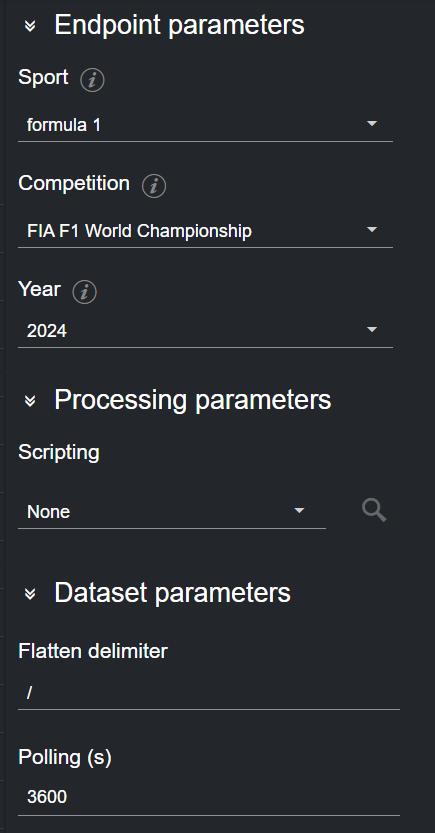The width and height of the screenshot is (435, 833).
Task: Click the magnifier icon beside Scripting
Action: 374,511
